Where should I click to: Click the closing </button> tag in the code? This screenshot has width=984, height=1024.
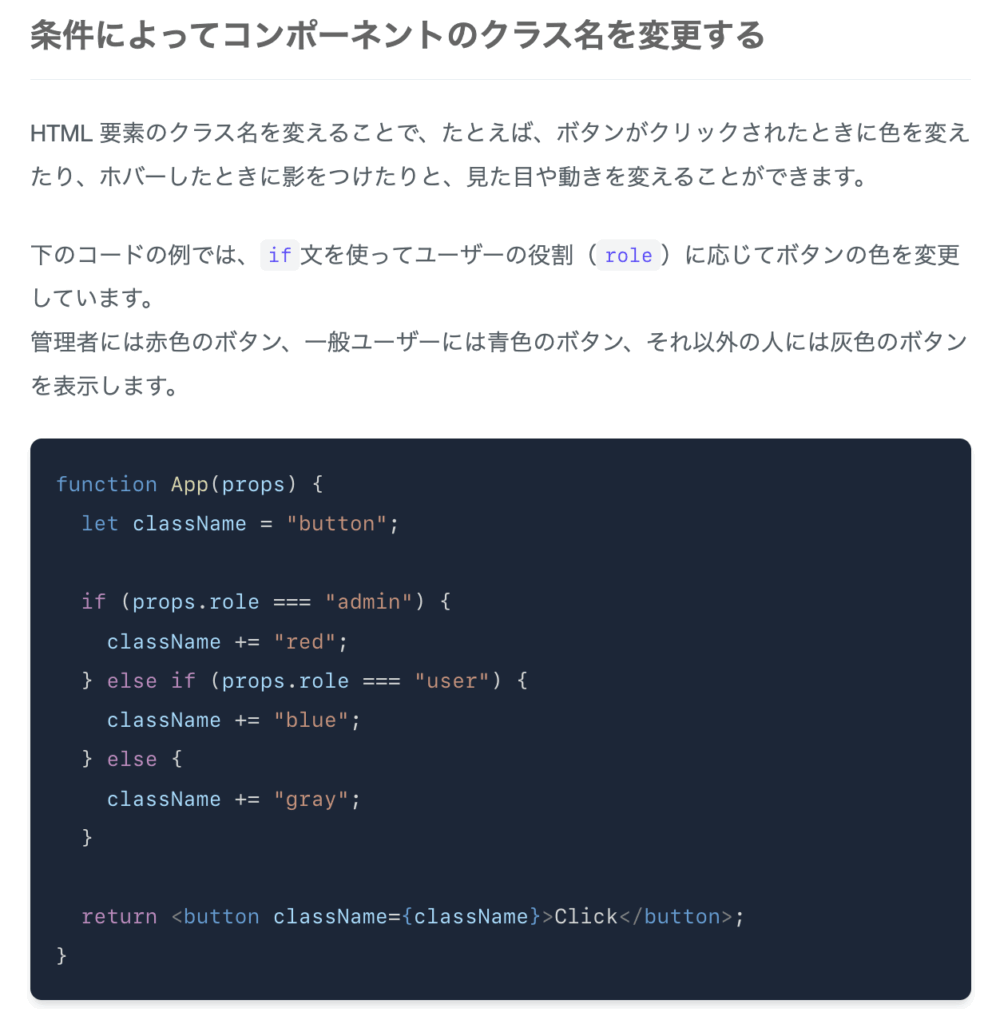coord(676,916)
